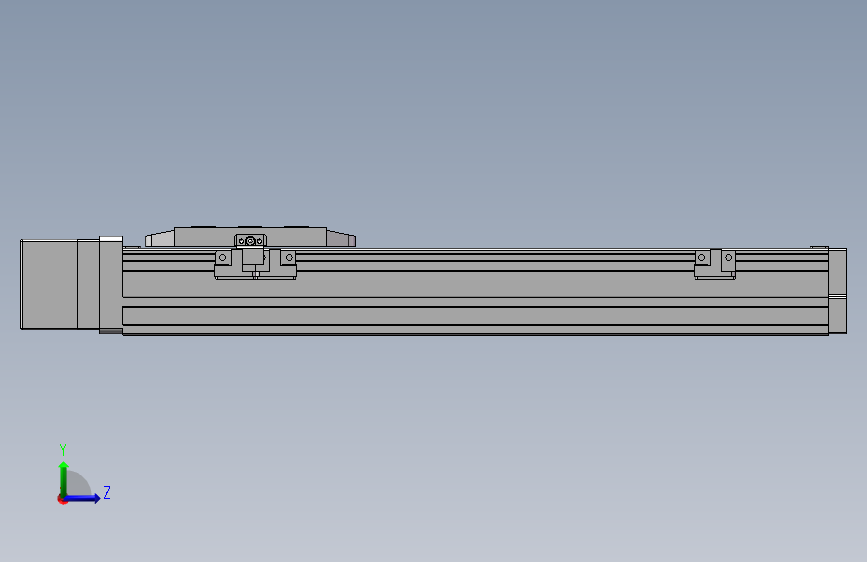Select the motor mounting plate next to the rail
This screenshot has width=867, height=562.
tap(111, 285)
